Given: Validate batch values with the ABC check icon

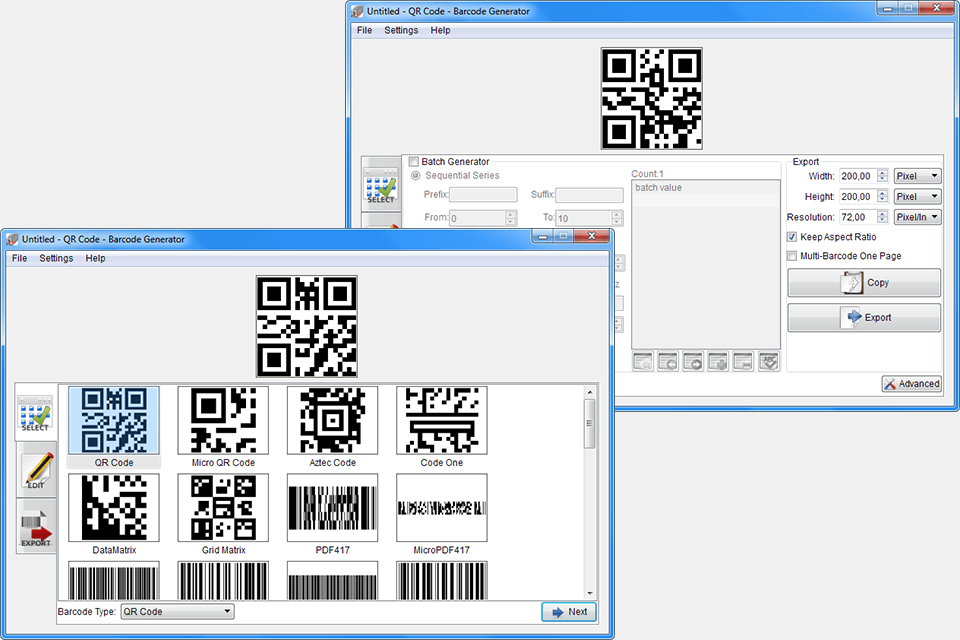Looking at the screenshot, I should click(x=768, y=361).
